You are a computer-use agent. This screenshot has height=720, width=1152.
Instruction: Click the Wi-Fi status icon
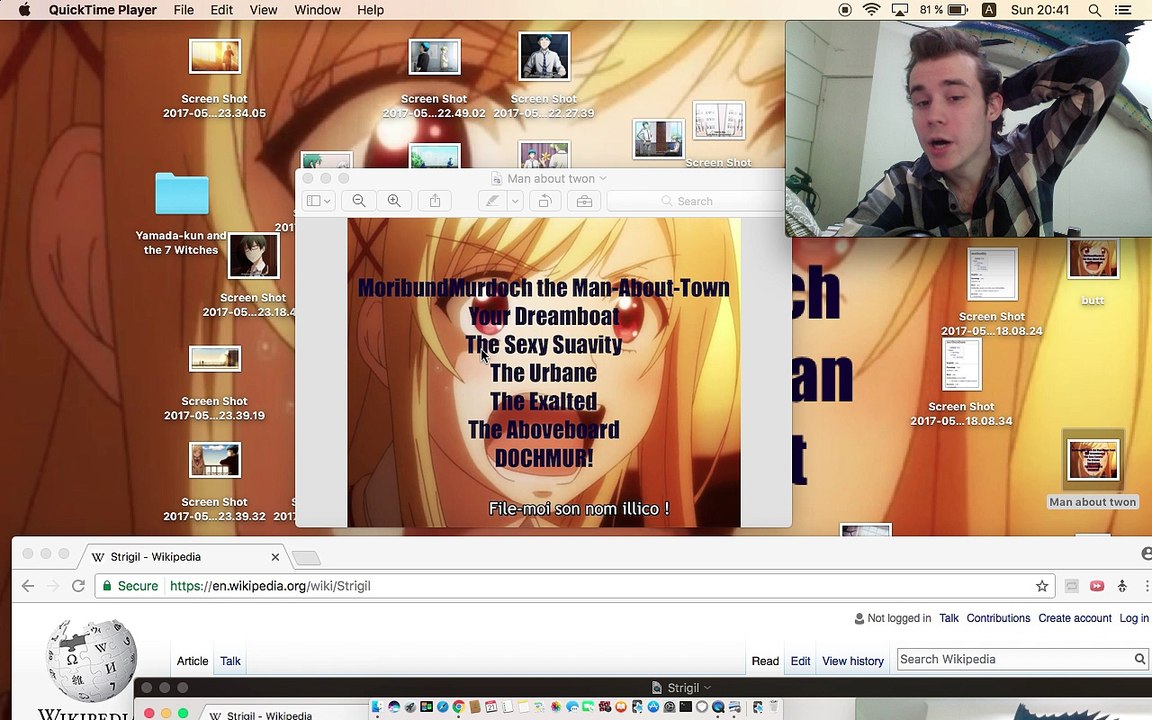[871, 10]
